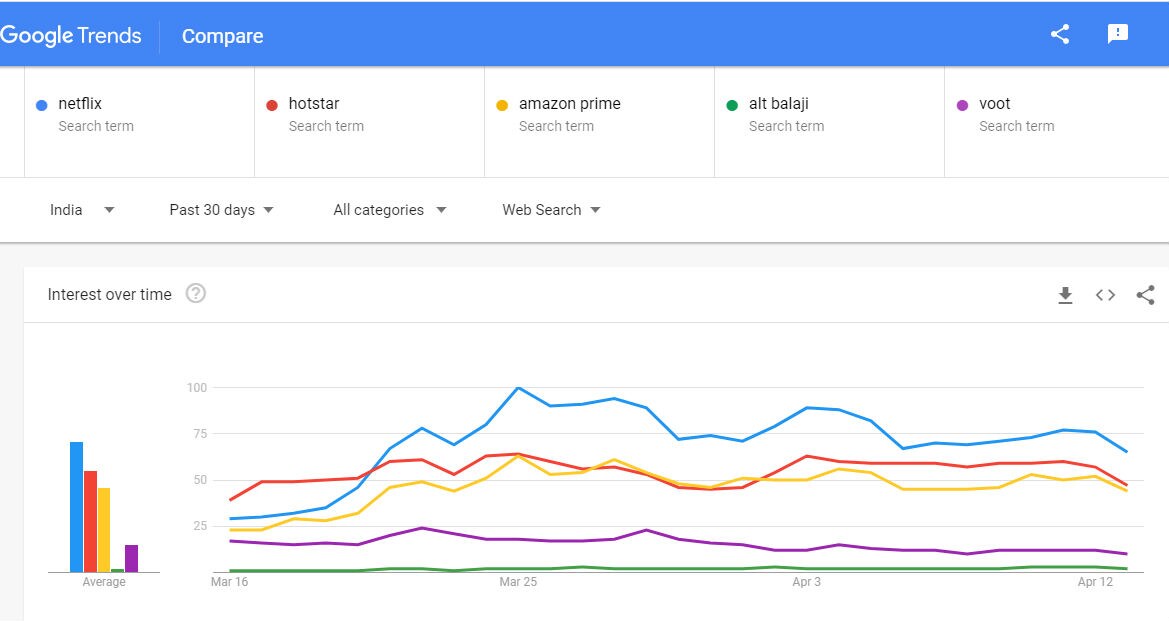Share the Interest over time chart

pos(1145,295)
